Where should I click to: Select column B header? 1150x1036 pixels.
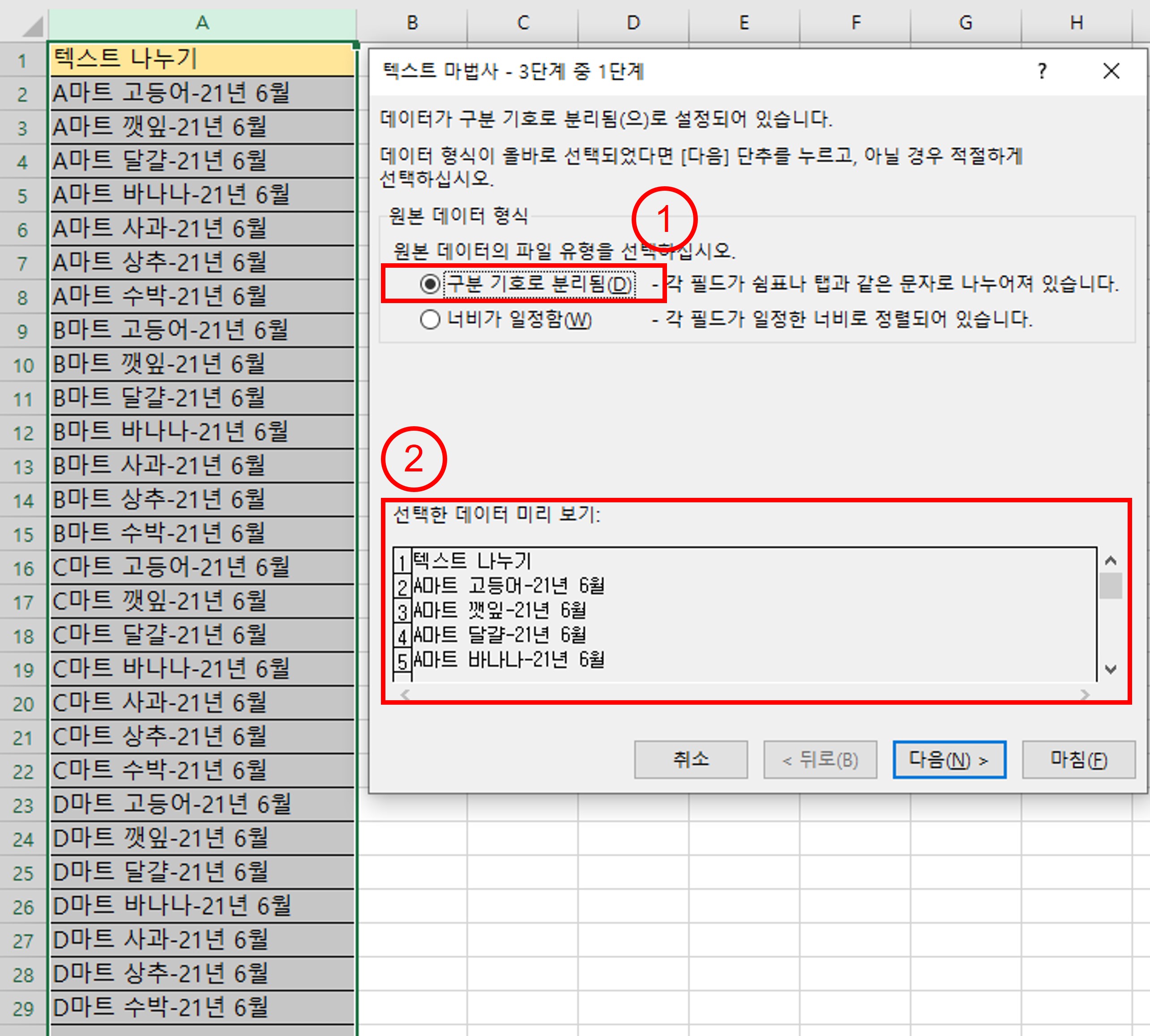(412, 23)
